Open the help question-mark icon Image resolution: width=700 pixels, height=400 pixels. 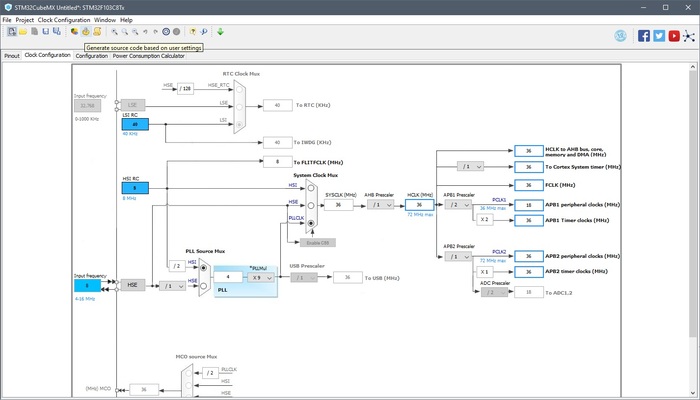click(193, 32)
